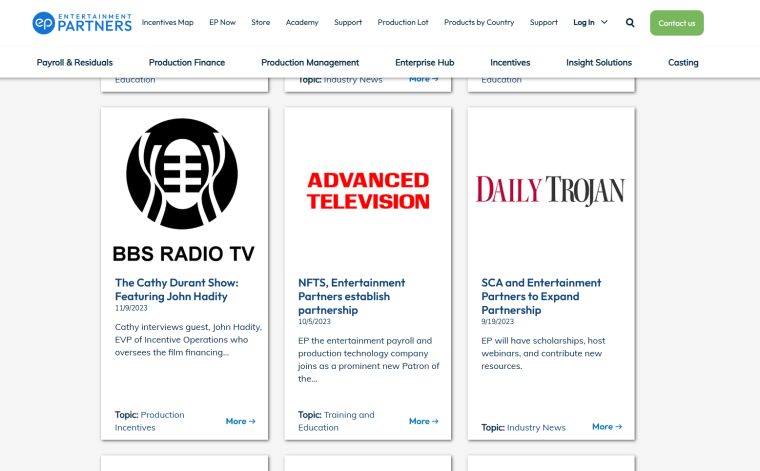Go to the Store link
This screenshot has width=760, height=471.
pyautogui.click(x=260, y=22)
